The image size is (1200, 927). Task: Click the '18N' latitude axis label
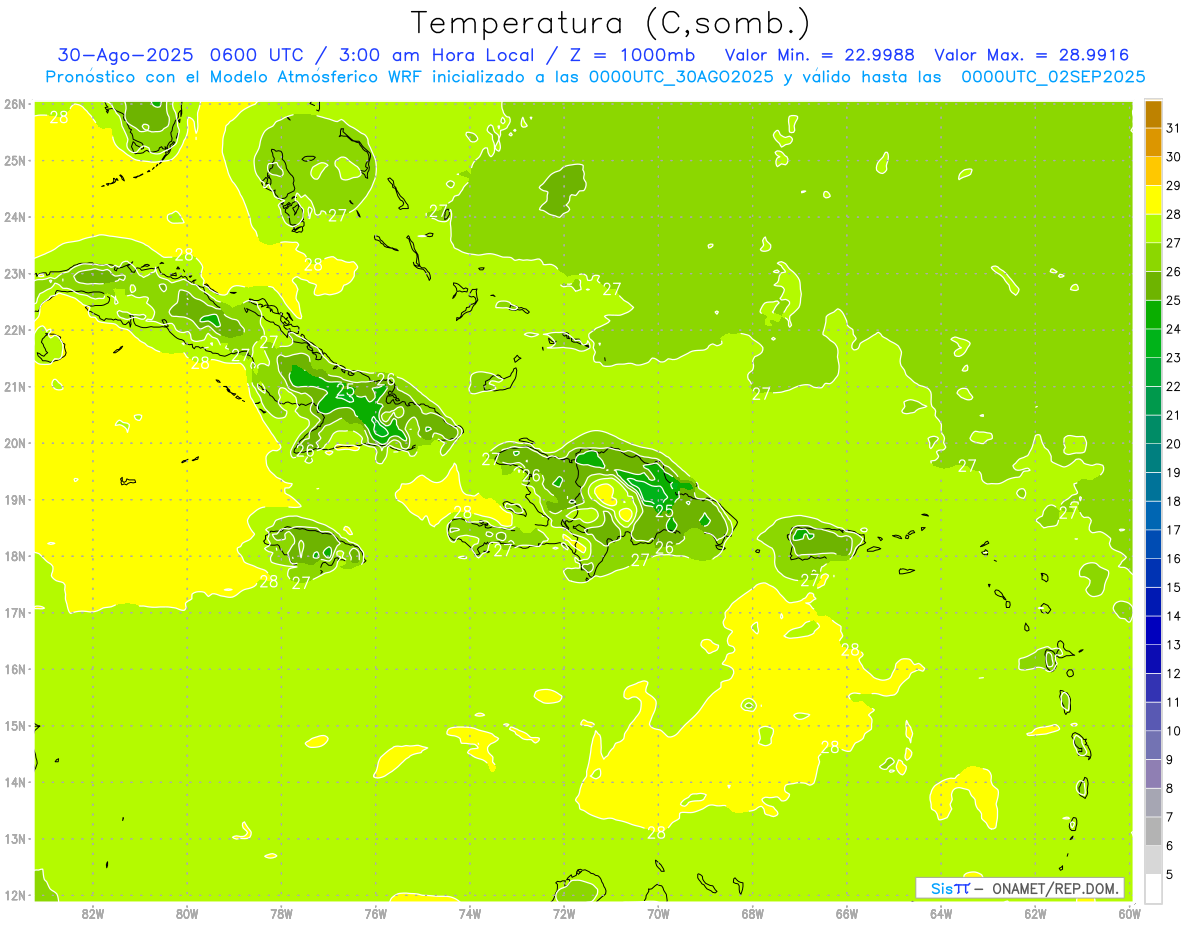pyautogui.click(x=15, y=556)
